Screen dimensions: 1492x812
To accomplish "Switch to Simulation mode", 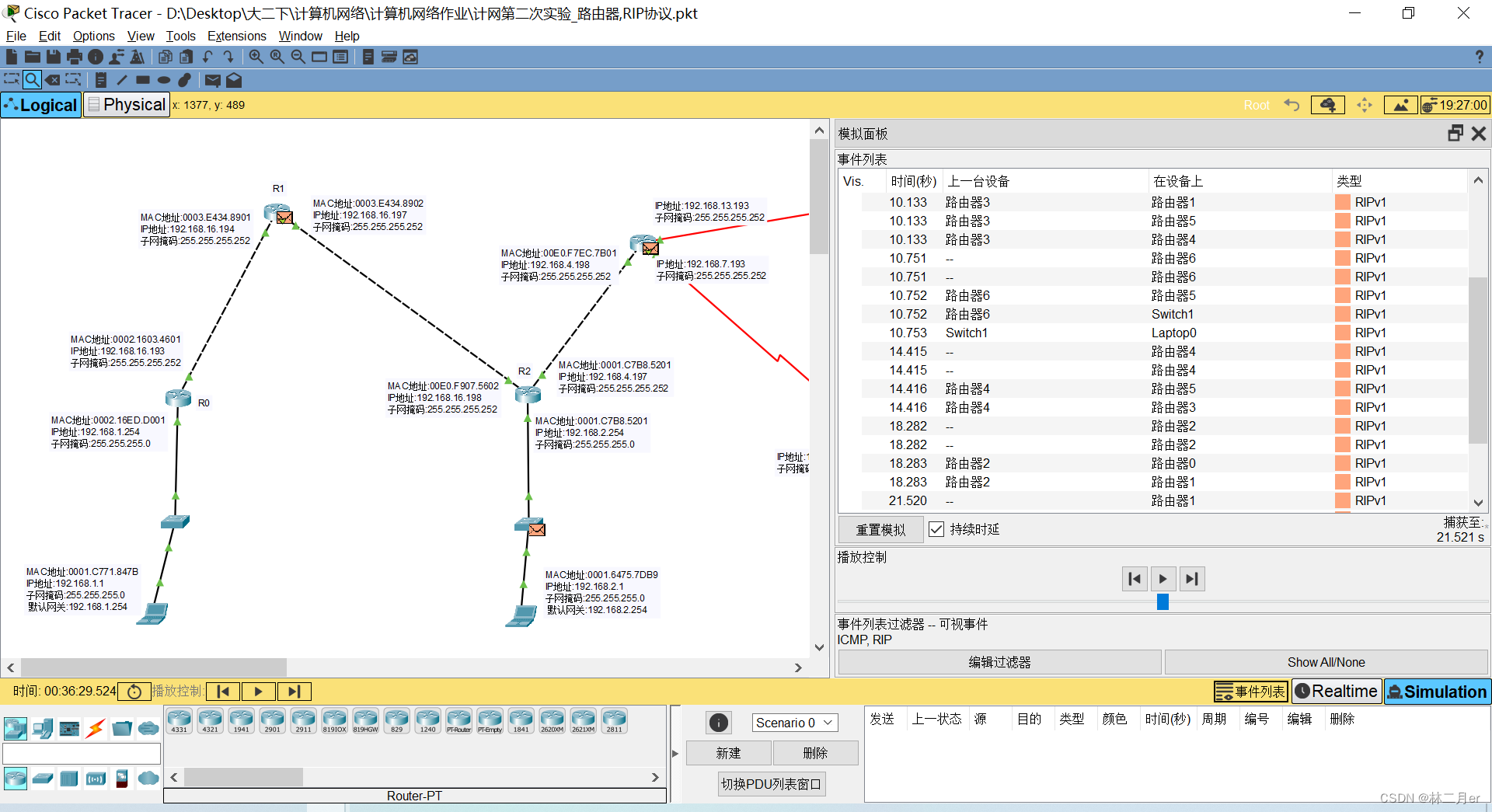I will coord(1438,691).
